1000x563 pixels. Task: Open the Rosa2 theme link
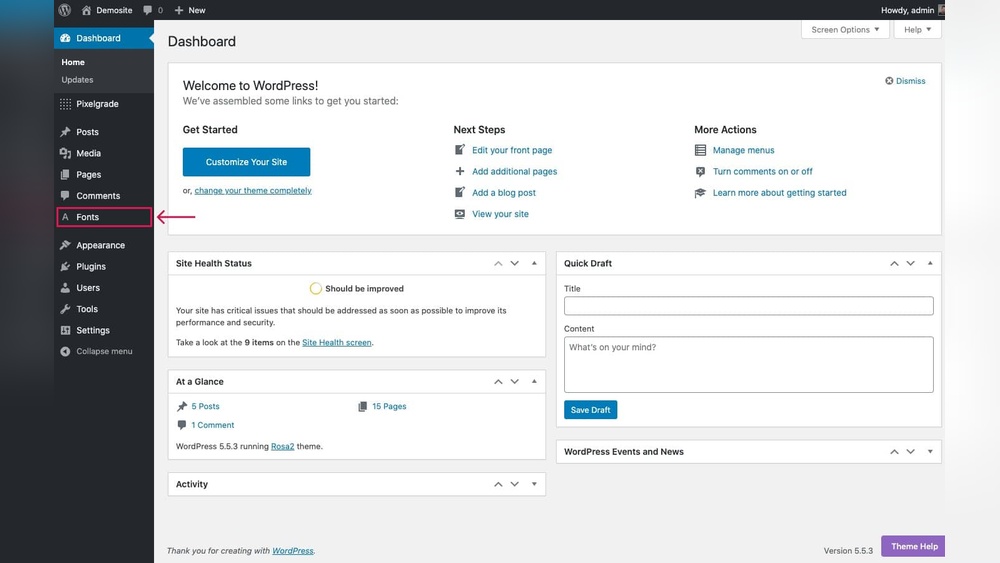click(283, 446)
